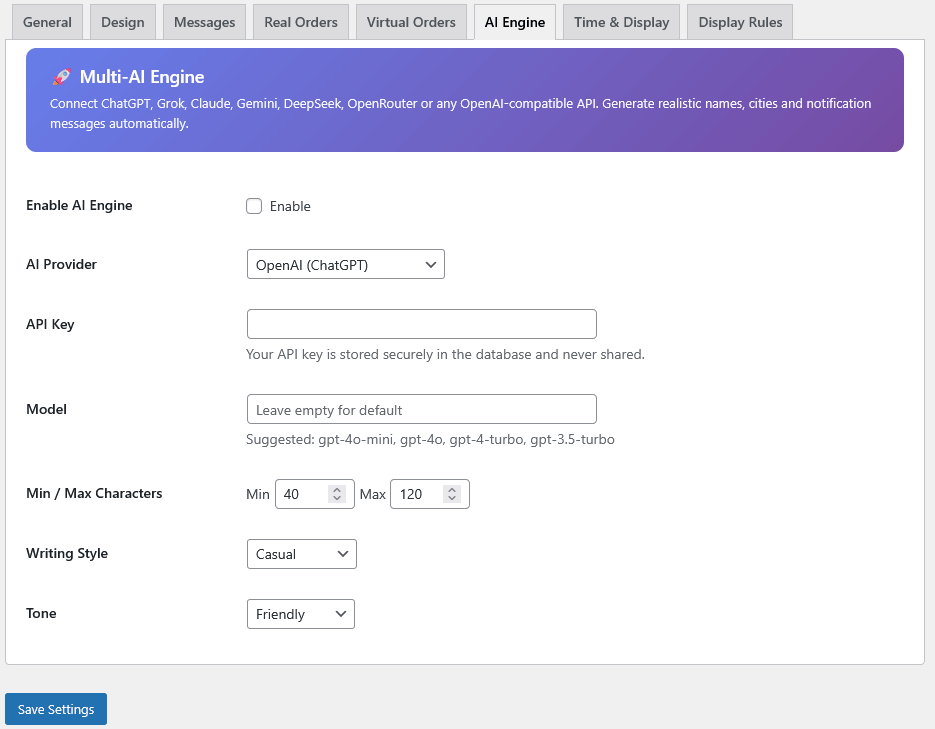Image resolution: width=935 pixels, height=729 pixels.
Task: Open the General tab
Action: [47, 22]
